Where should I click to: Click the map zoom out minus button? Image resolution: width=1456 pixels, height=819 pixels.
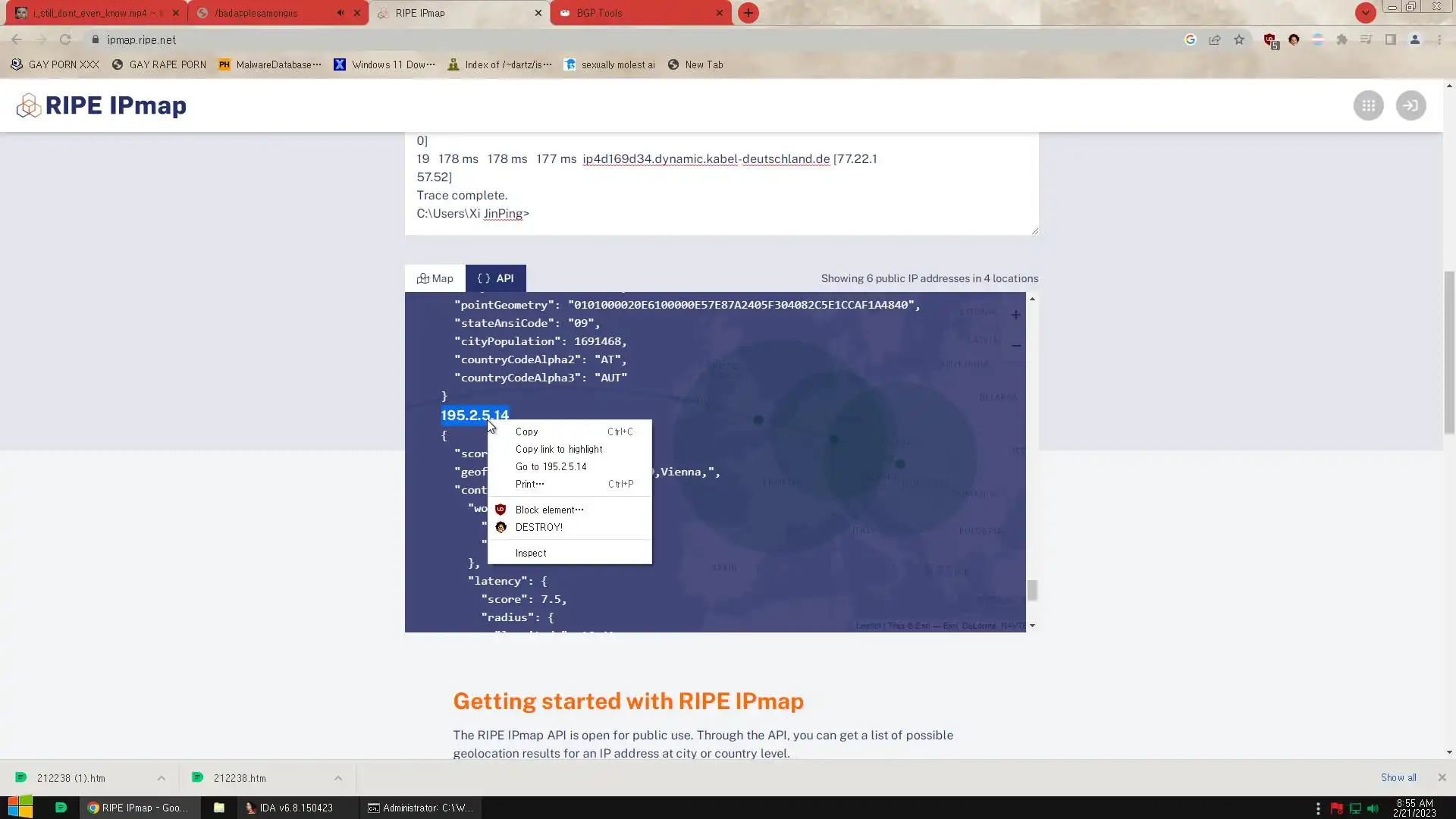coord(1015,346)
